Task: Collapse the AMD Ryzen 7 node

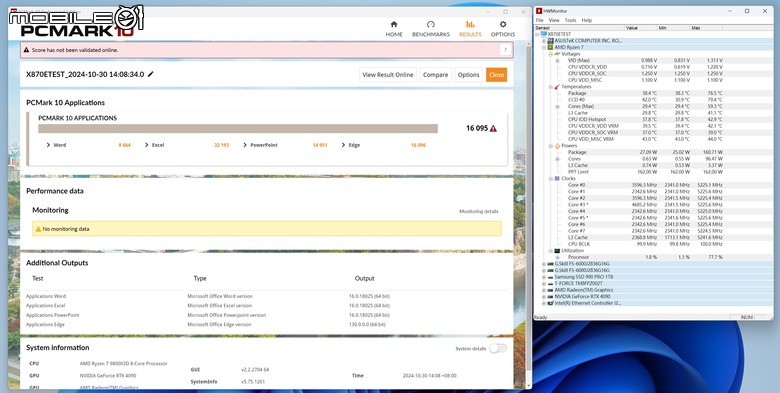Action: [x=544, y=47]
